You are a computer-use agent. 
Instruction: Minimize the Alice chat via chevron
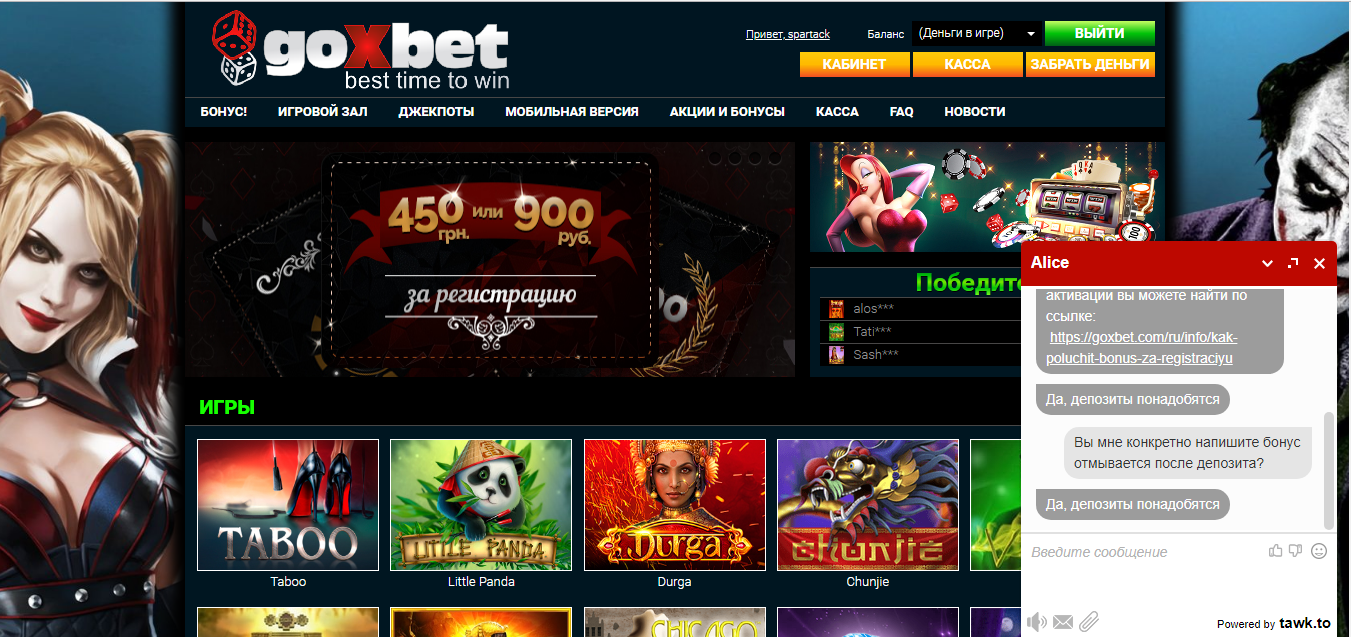point(1267,264)
